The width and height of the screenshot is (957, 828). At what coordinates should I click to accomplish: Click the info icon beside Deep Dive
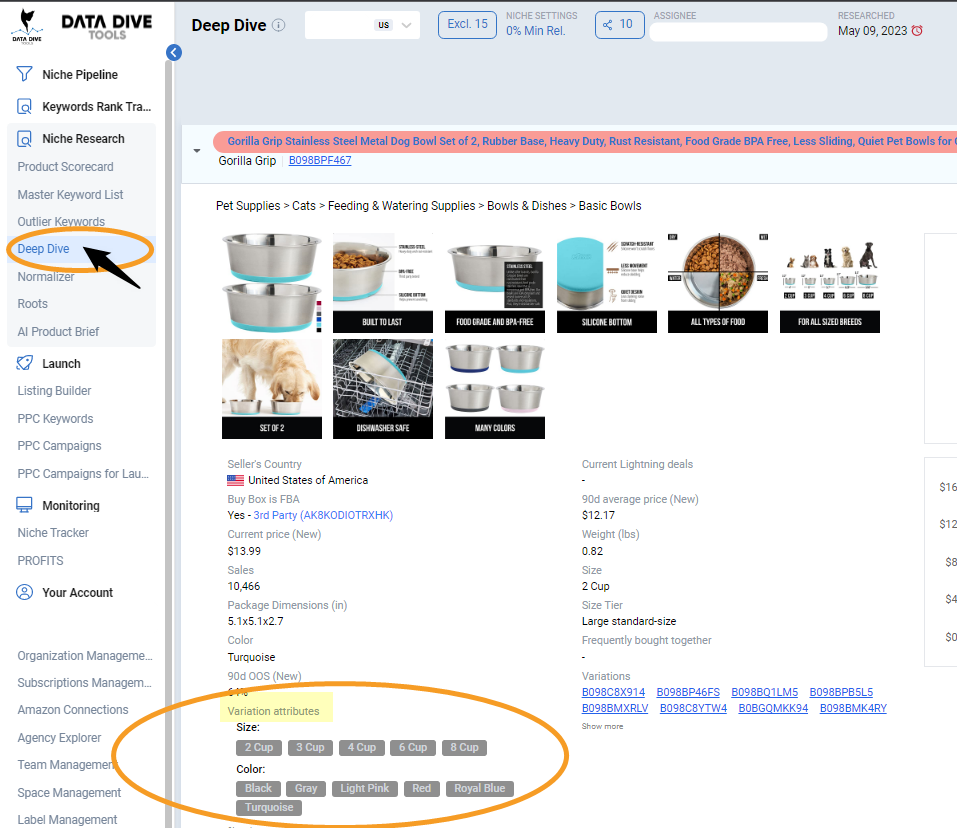[x=278, y=26]
